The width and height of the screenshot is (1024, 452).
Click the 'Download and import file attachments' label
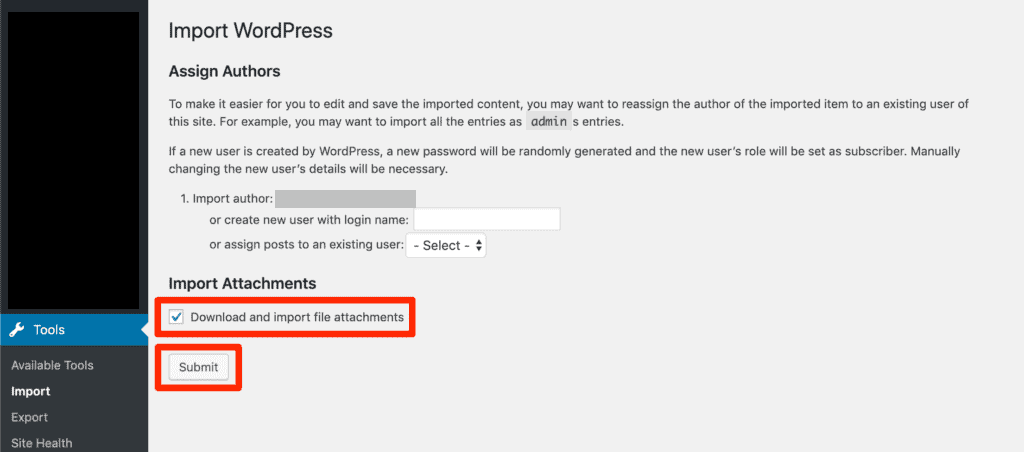point(297,318)
